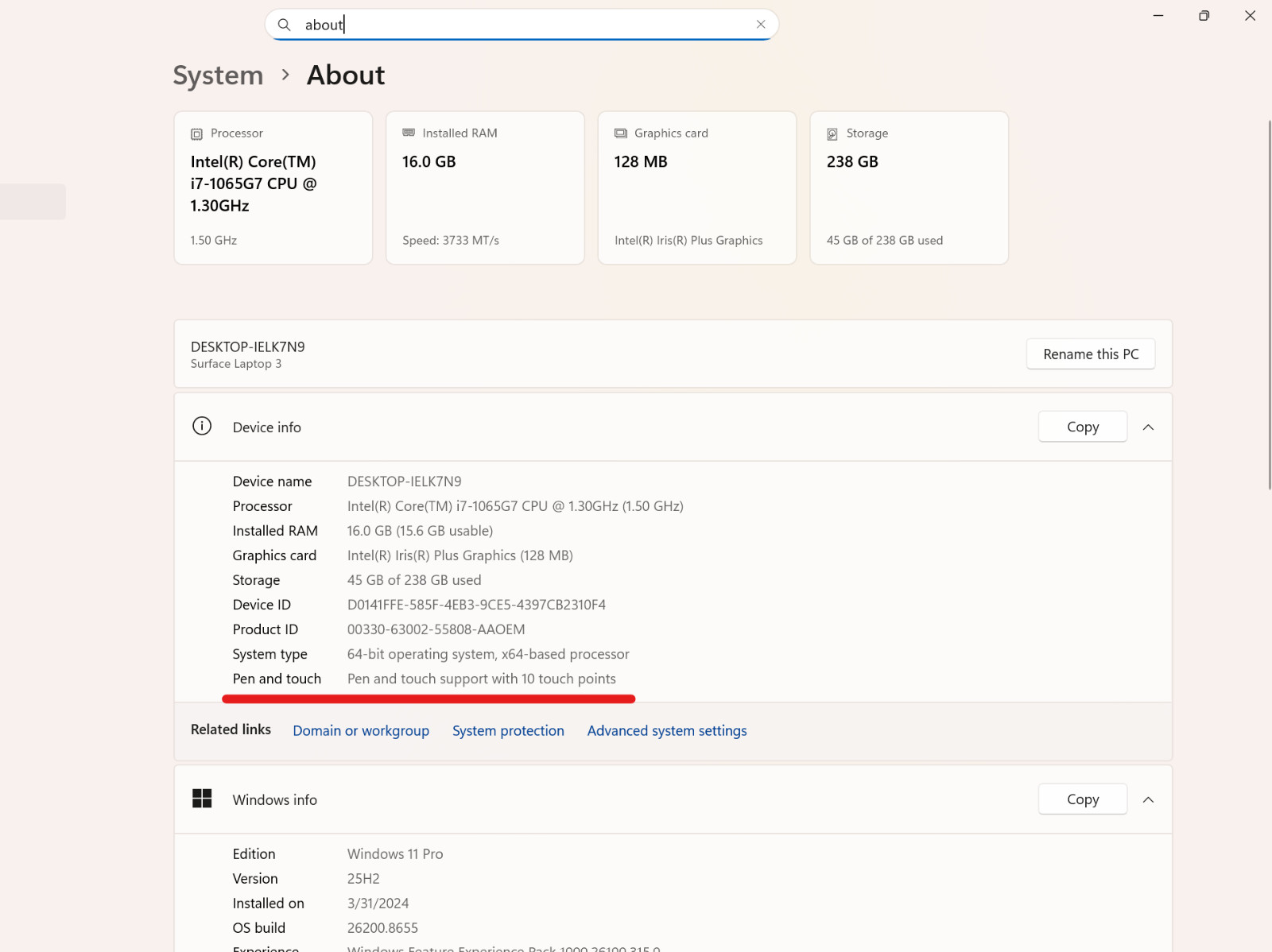Select the Installed RAM summary card
This screenshot has height=952, width=1272.
point(485,188)
